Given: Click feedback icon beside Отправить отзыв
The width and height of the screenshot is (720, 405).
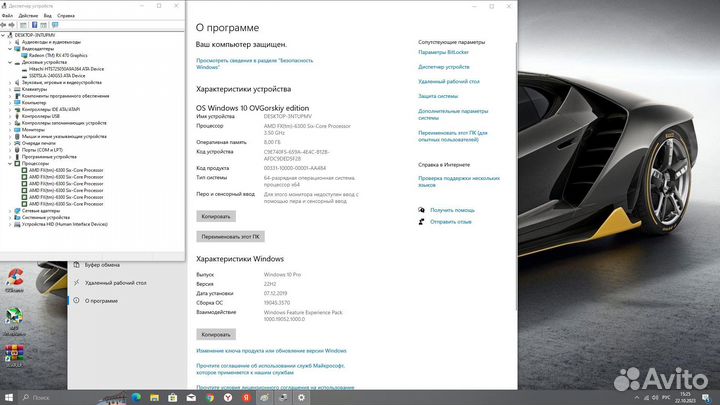Looking at the screenshot, I should pos(421,222).
